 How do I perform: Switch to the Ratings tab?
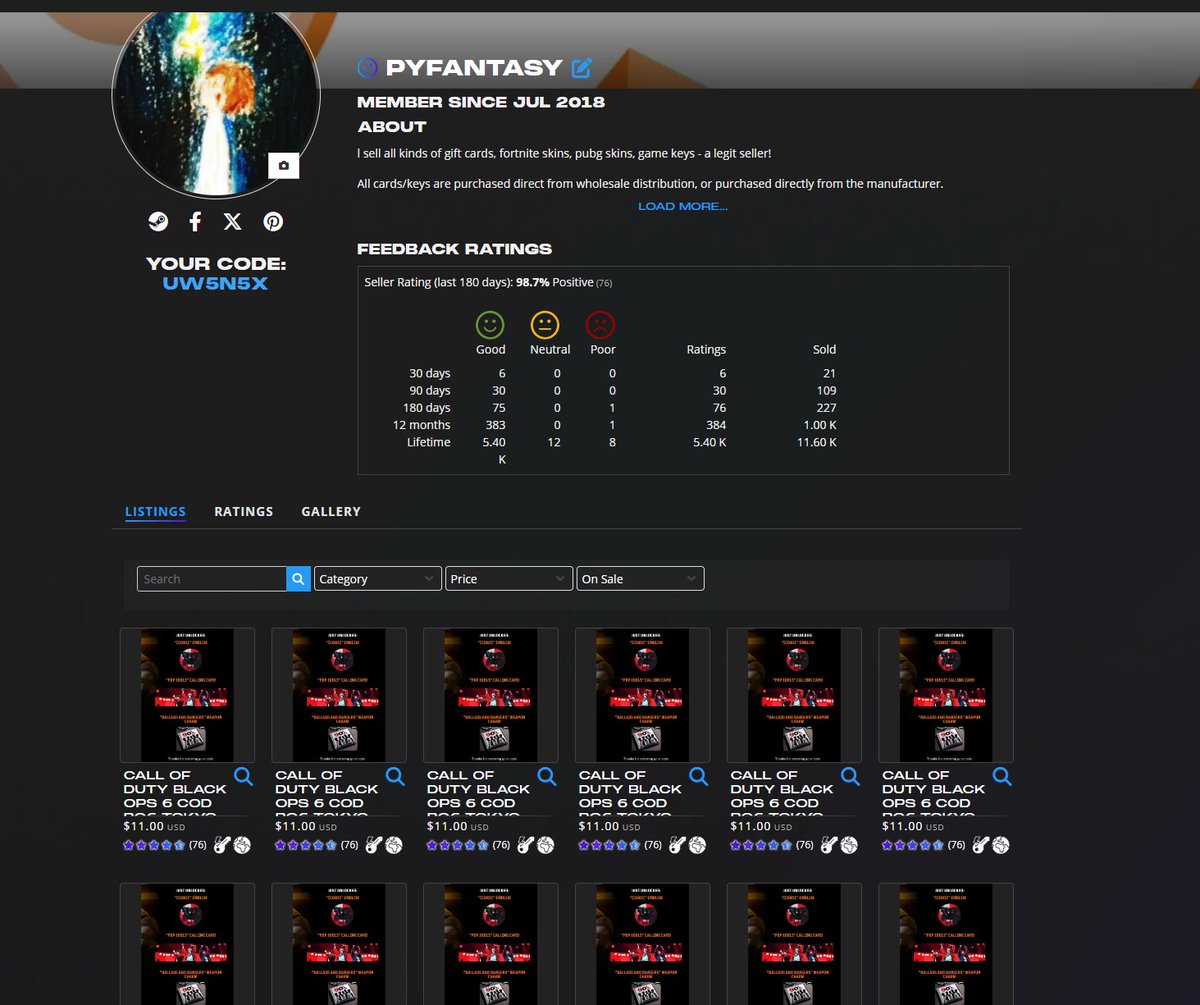click(244, 511)
